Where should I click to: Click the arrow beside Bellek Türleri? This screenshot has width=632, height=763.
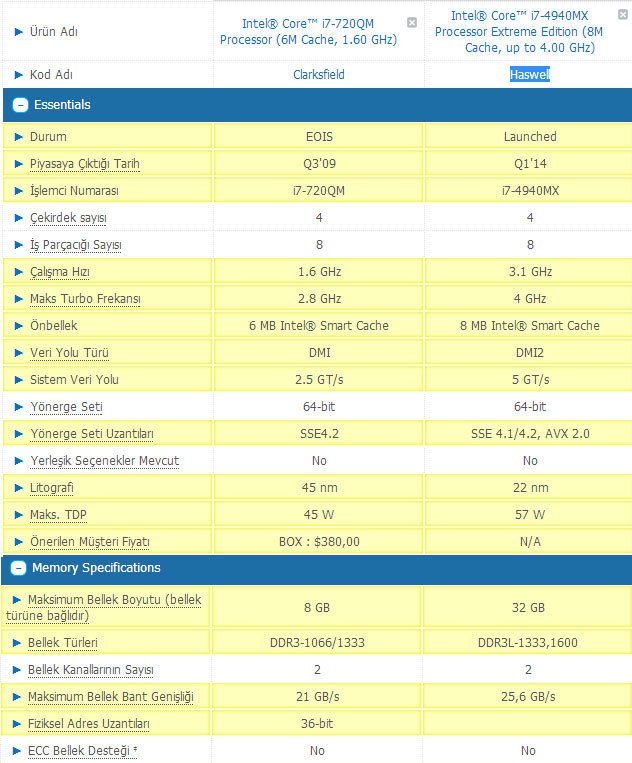coord(17,643)
